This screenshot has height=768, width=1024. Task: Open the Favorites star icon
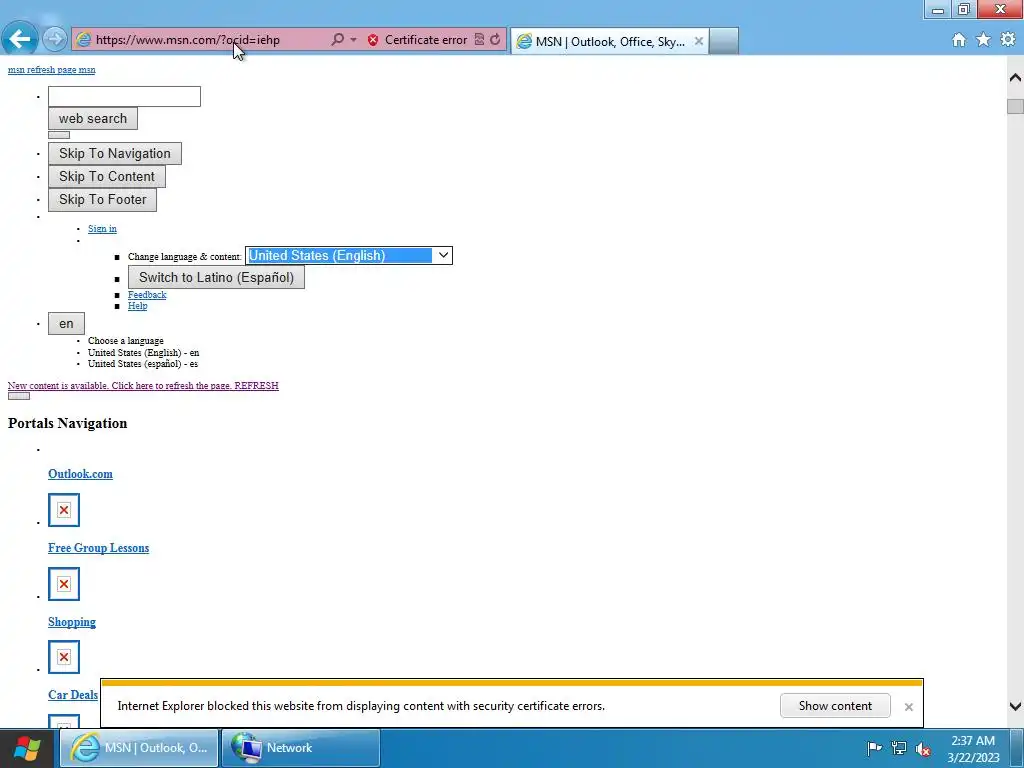pos(983,40)
